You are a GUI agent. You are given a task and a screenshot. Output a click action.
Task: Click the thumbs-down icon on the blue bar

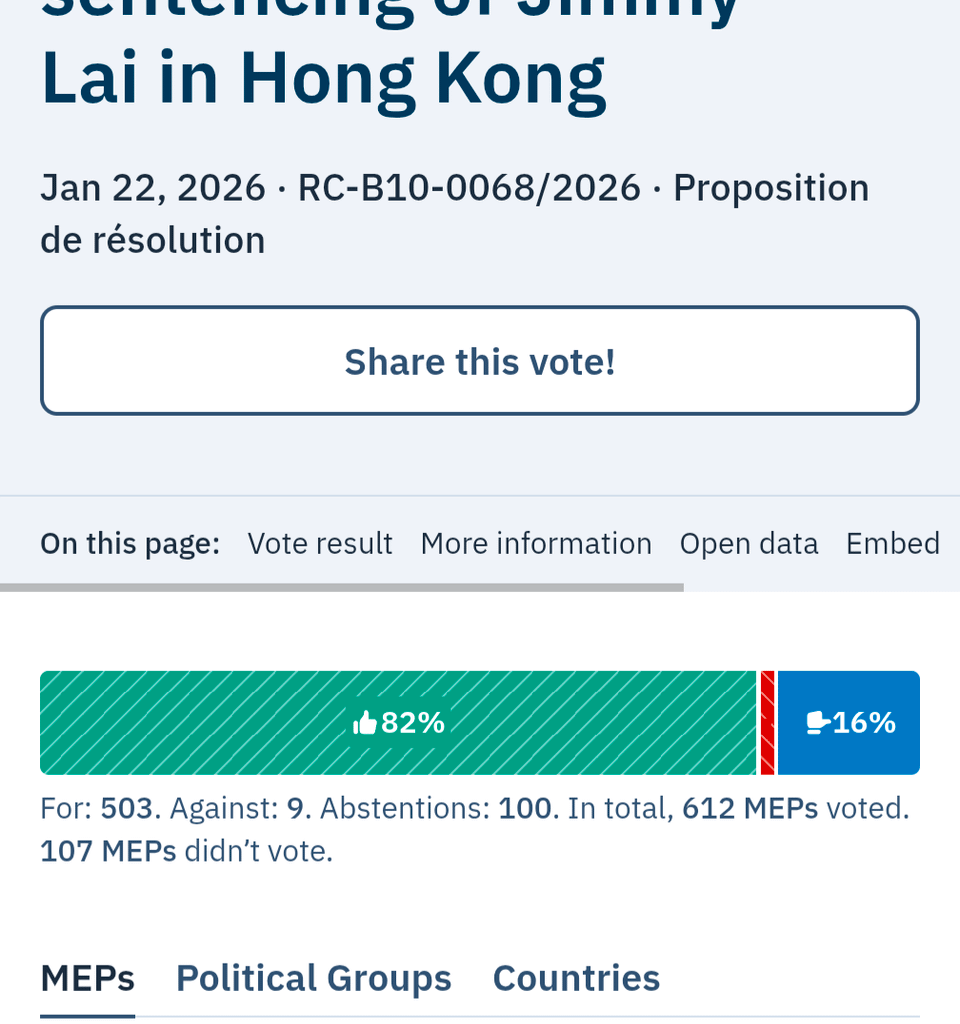click(816, 722)
